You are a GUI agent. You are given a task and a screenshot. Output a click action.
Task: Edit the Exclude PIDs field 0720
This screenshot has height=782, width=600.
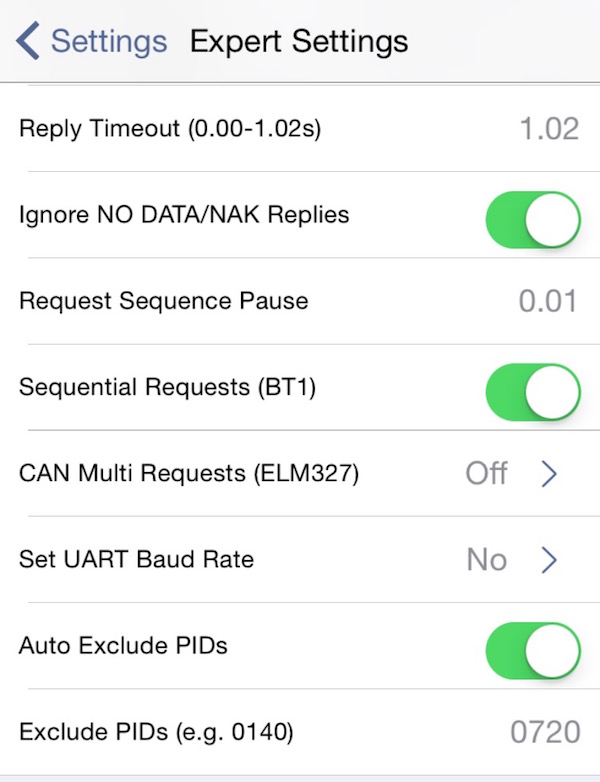545,732
